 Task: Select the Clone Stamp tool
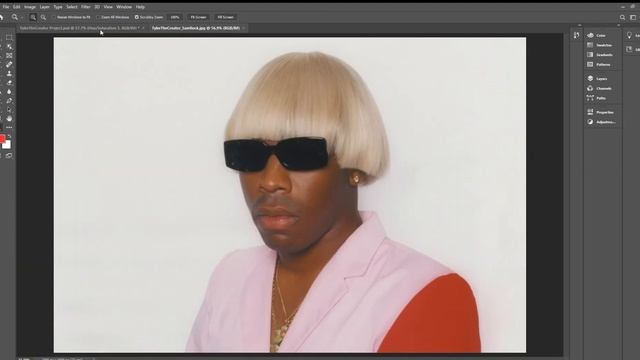point(9,73)
